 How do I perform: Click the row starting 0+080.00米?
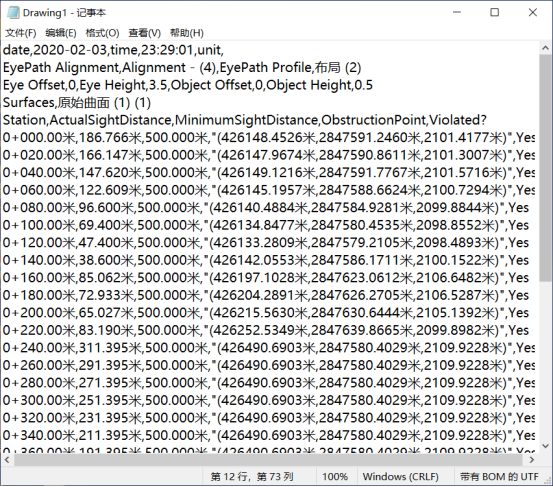point(266,208)
